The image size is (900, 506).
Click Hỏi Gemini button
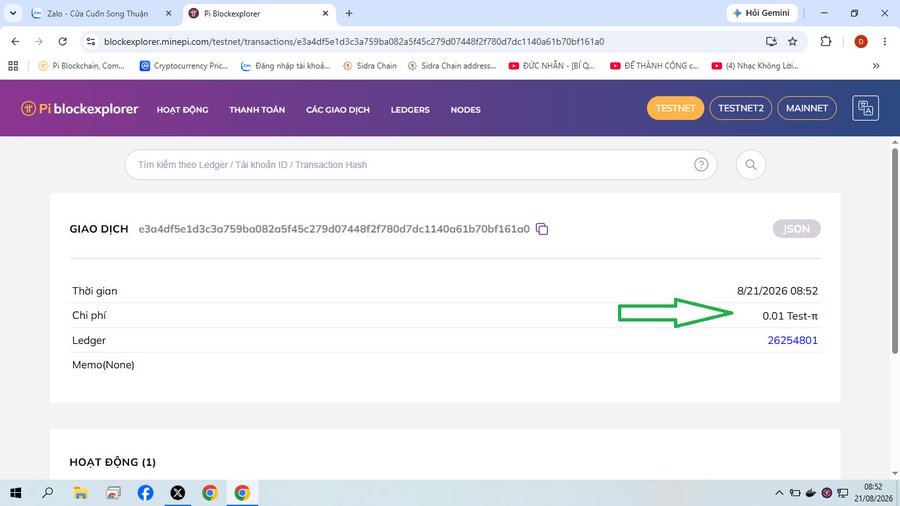click(x=762, y=13)
